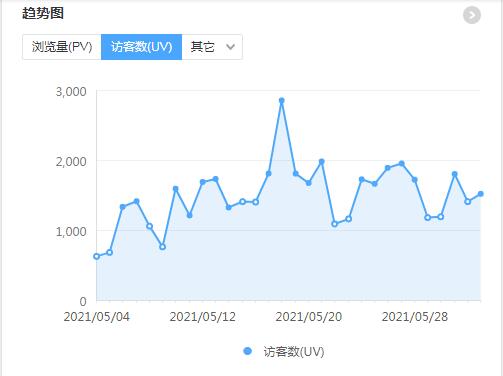The height and width of the screenshot is (376, 503).
Task: Click the 3,000 y-axis label
Action: click(x=71, y=92)
